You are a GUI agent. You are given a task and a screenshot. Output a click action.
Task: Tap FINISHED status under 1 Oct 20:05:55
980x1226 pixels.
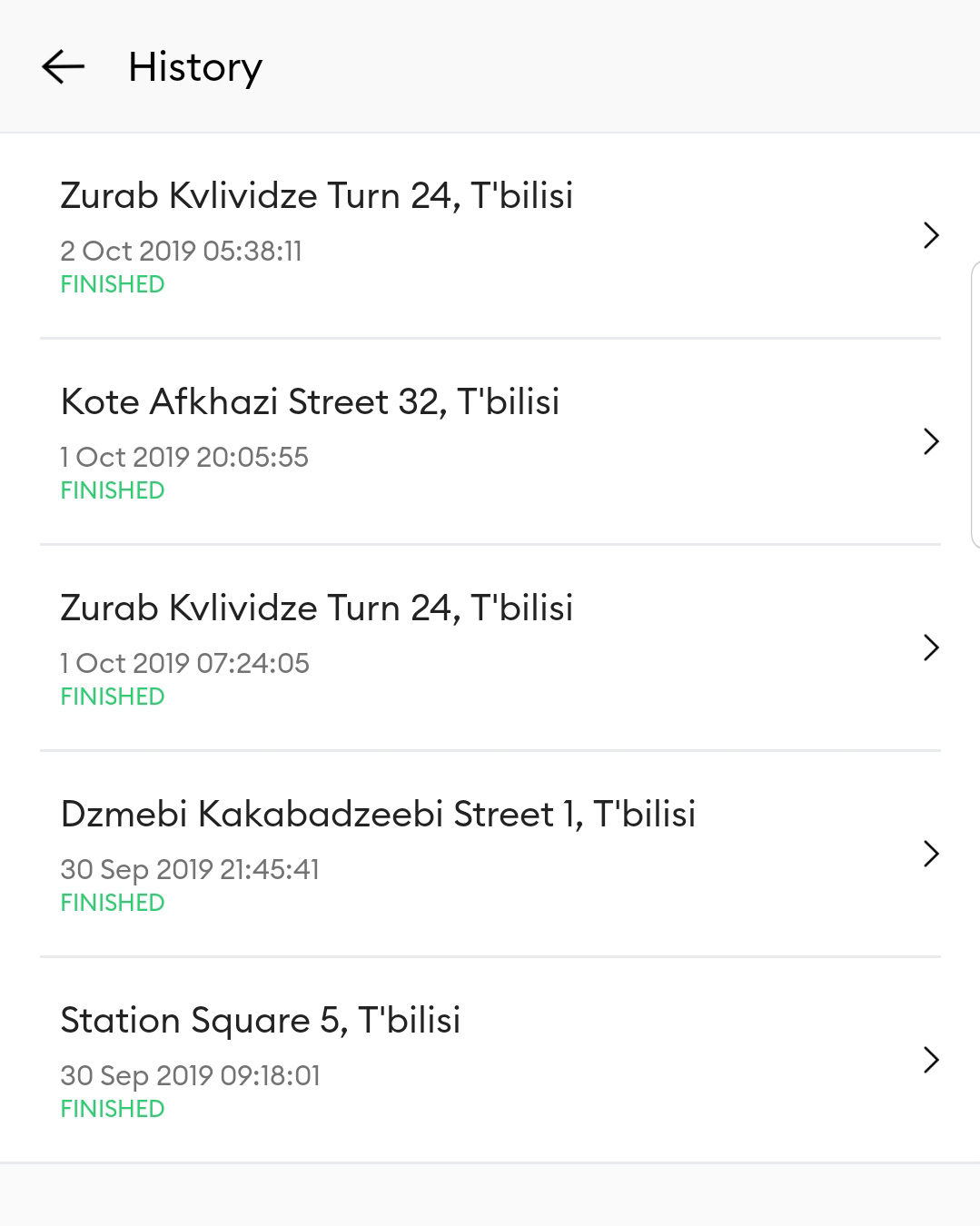point(113,490)
